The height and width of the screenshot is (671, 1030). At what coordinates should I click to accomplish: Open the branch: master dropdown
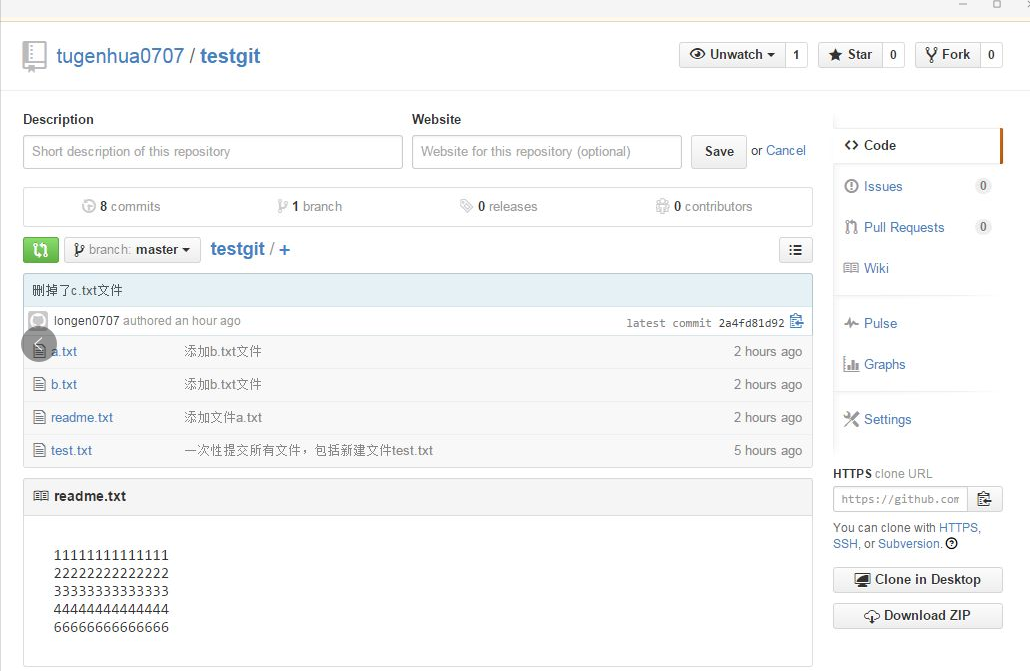133,250
